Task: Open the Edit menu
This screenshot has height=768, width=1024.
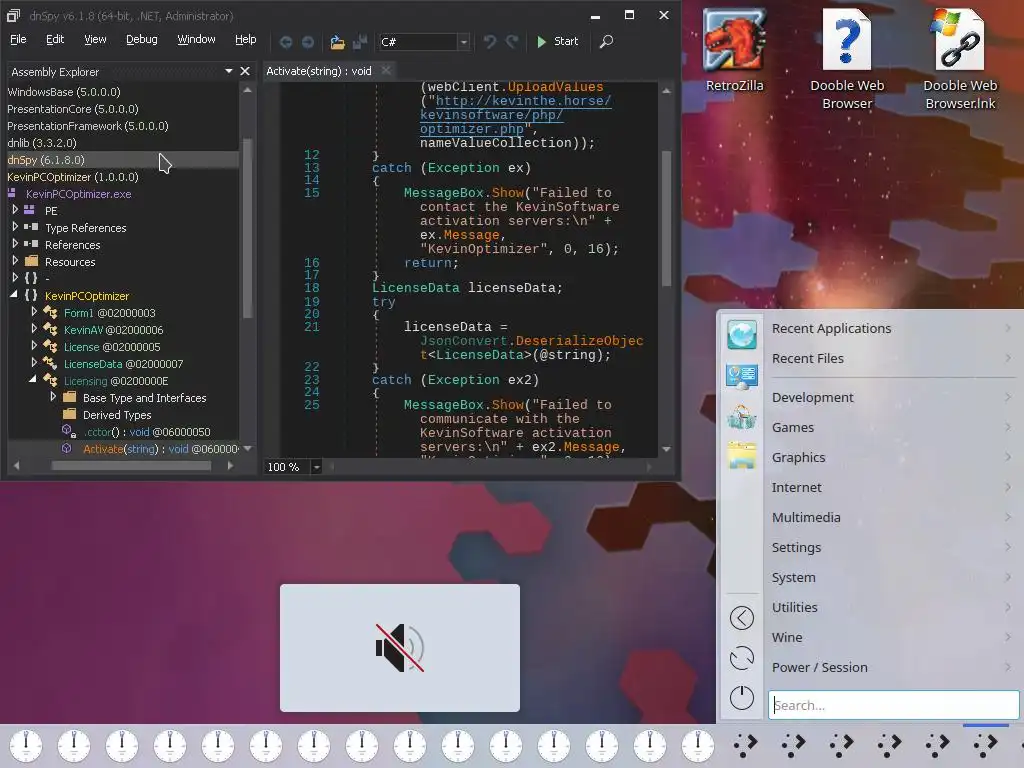Action: pos(55,39)
